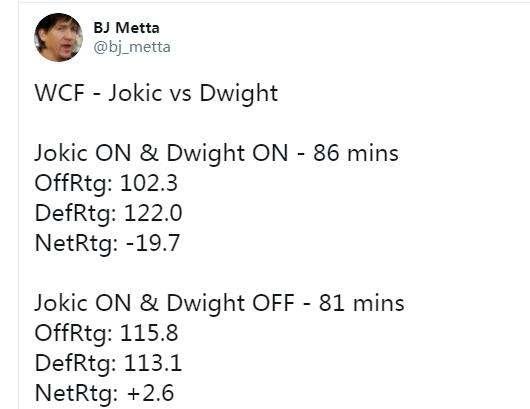The width and height of the screenshot is (530, 409).
Task: Click the '86 mins' text
Action: [x=356, y=153]
